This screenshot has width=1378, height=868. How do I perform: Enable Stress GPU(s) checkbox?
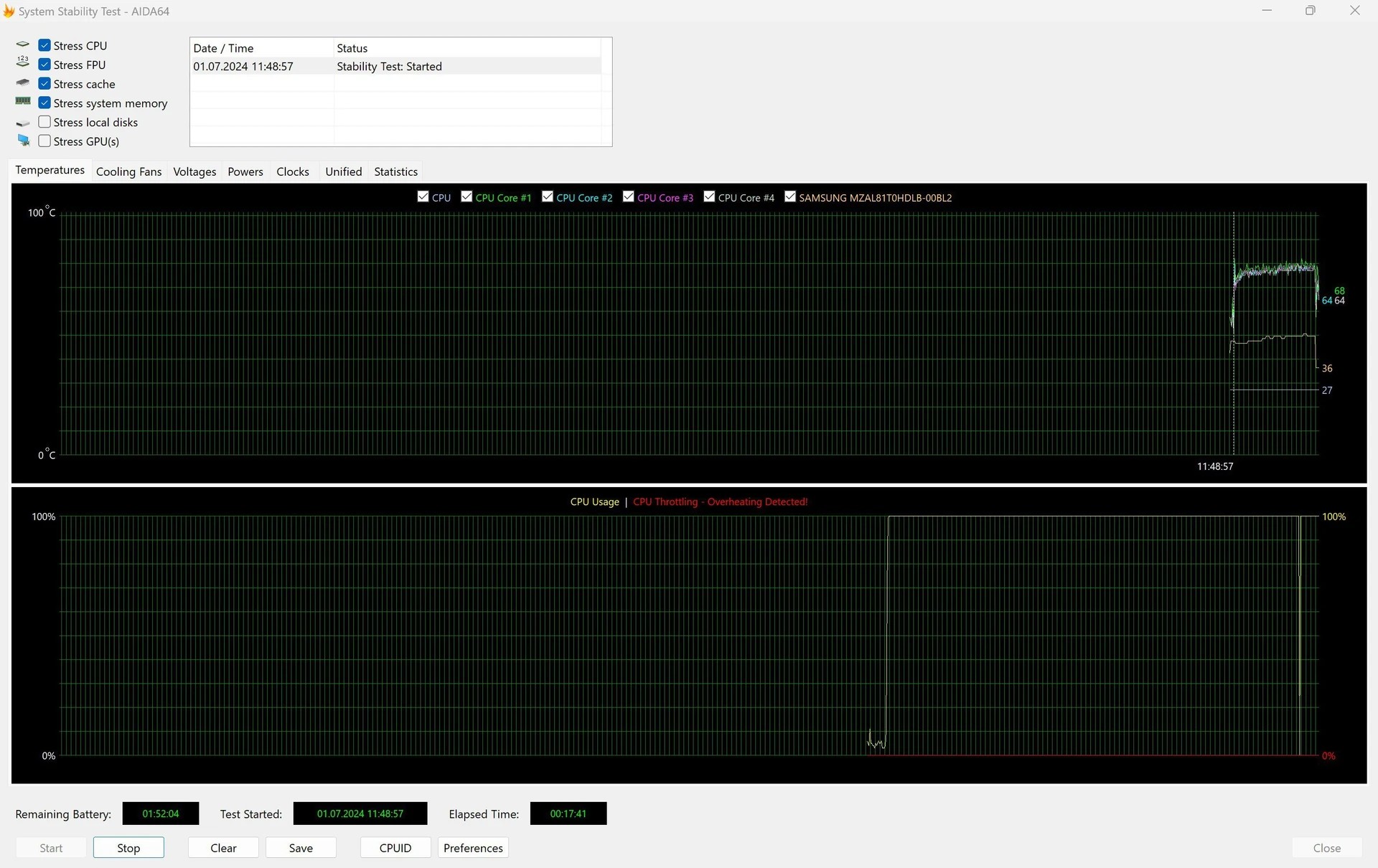coord(44,141)
